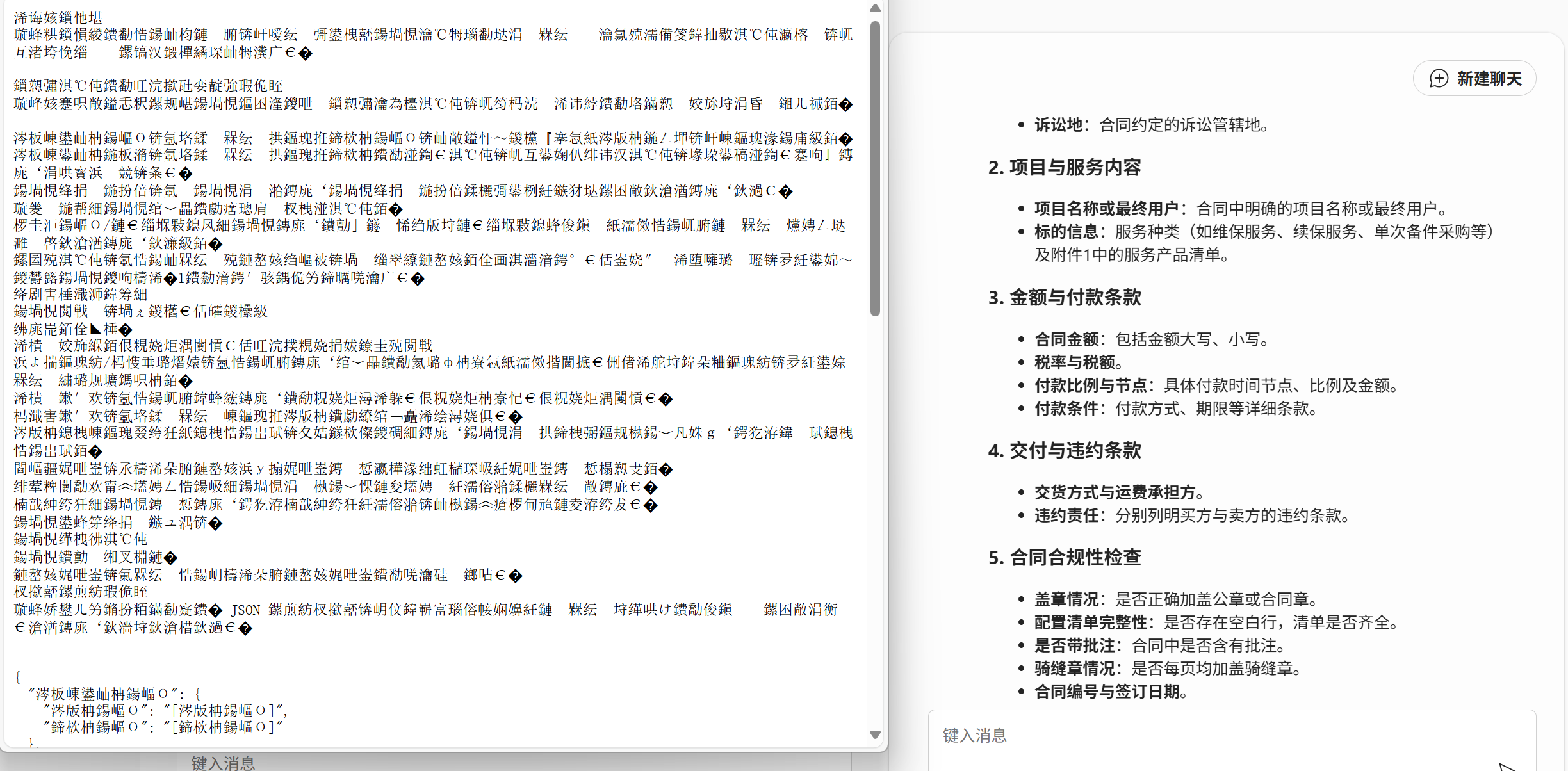Click the heading 4. 交付与违约条款
Image resolution: width=1568 pixels, height=771 pixels.
(x=1065, y=451)
